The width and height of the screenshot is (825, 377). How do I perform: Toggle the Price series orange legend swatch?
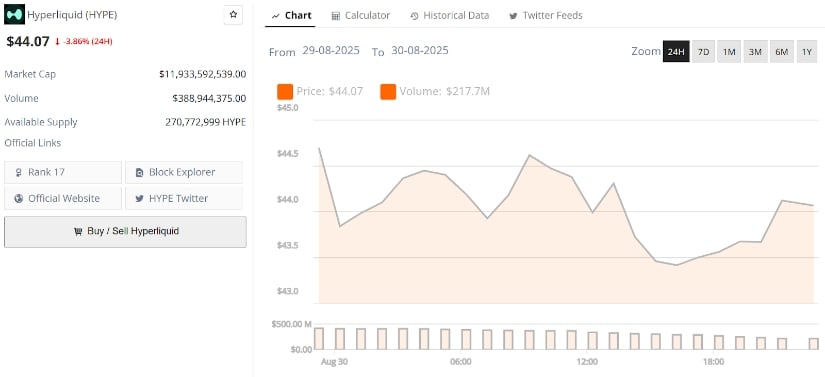pos(285,91)
